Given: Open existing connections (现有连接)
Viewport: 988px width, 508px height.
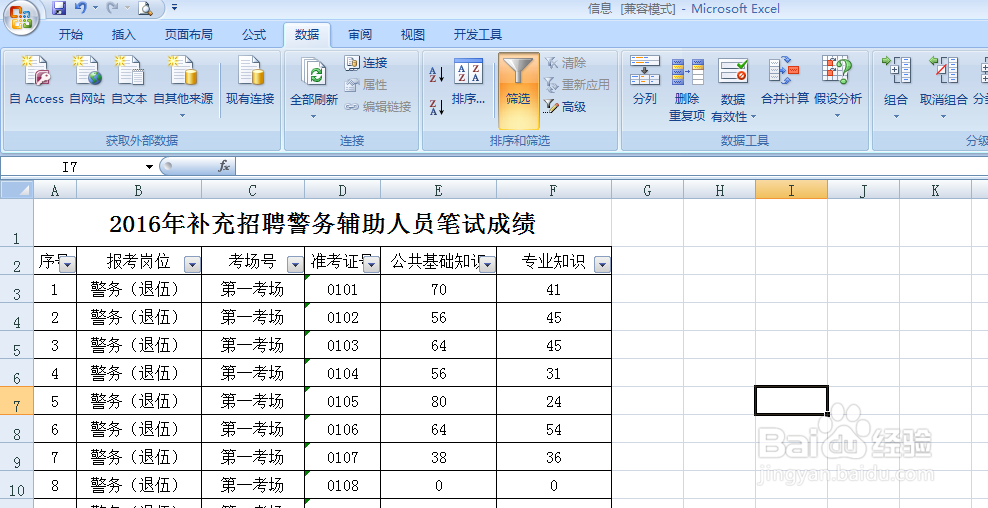Looking at the screenshot, I should 250,79.
